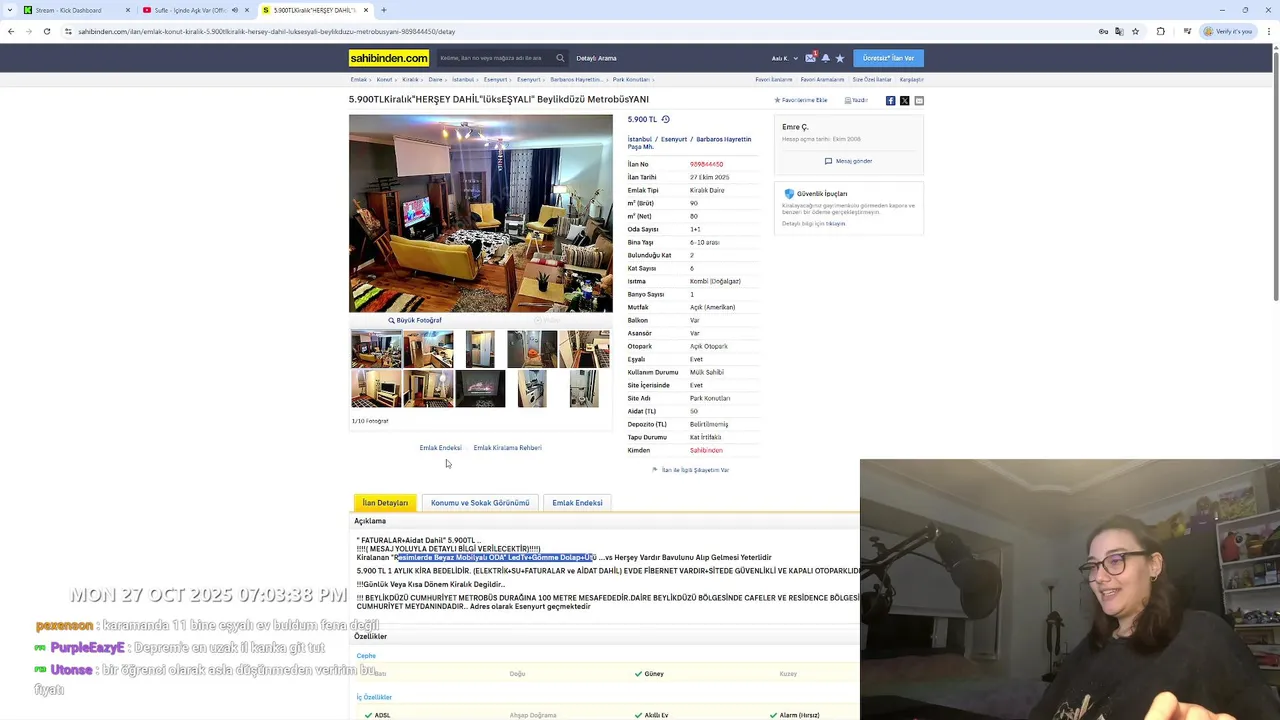Open the browser extensions puzzle icon
This screenshot has height=720, width=1280.
click(1160, 31)
